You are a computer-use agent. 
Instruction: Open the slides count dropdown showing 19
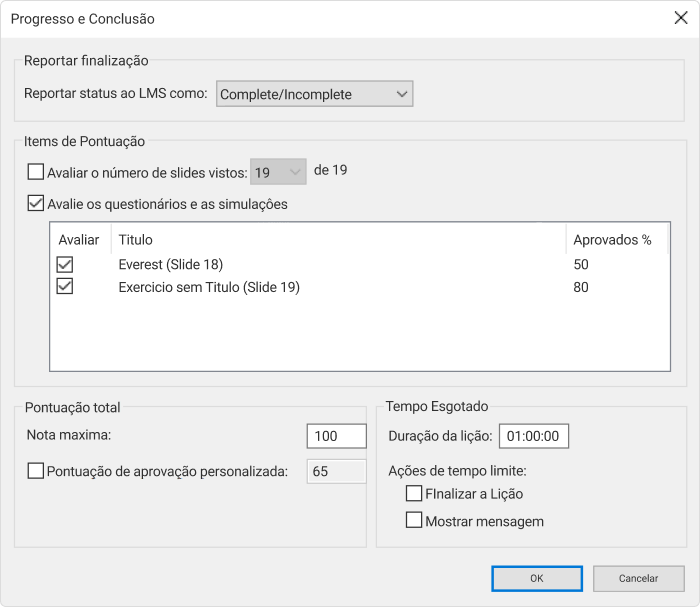pos(278,172)
